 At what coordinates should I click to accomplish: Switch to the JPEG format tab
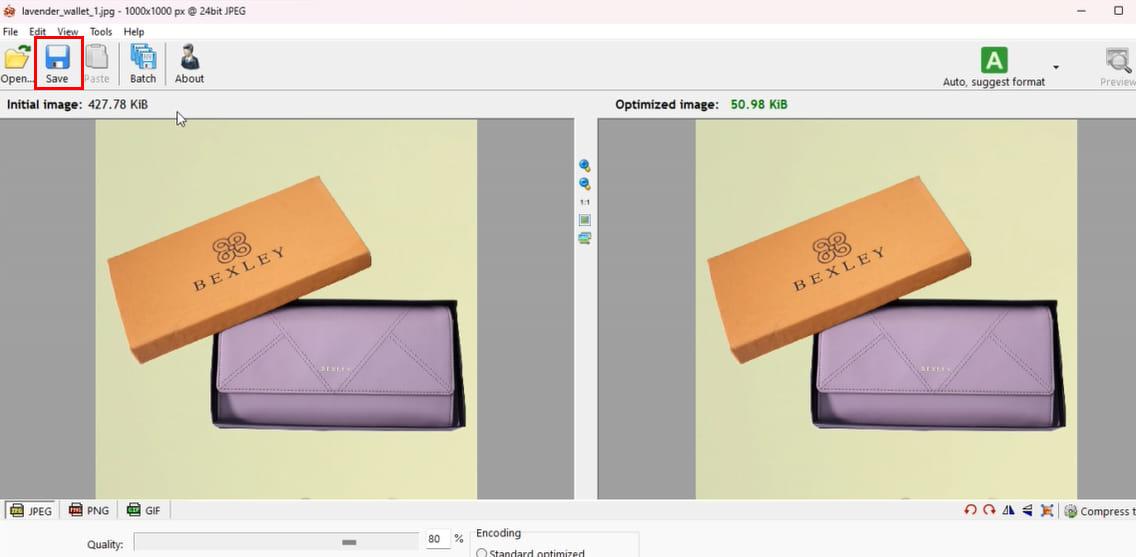click(30, 511)
